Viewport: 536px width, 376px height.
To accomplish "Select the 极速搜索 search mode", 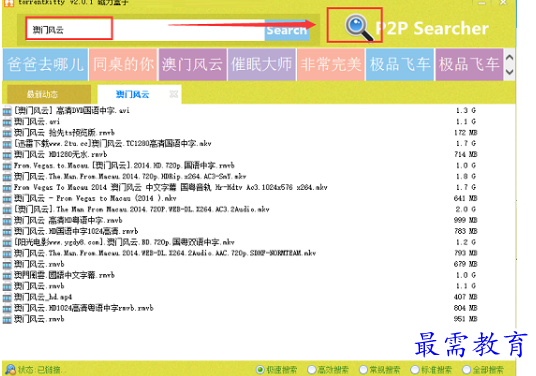I will coord(260,370).
